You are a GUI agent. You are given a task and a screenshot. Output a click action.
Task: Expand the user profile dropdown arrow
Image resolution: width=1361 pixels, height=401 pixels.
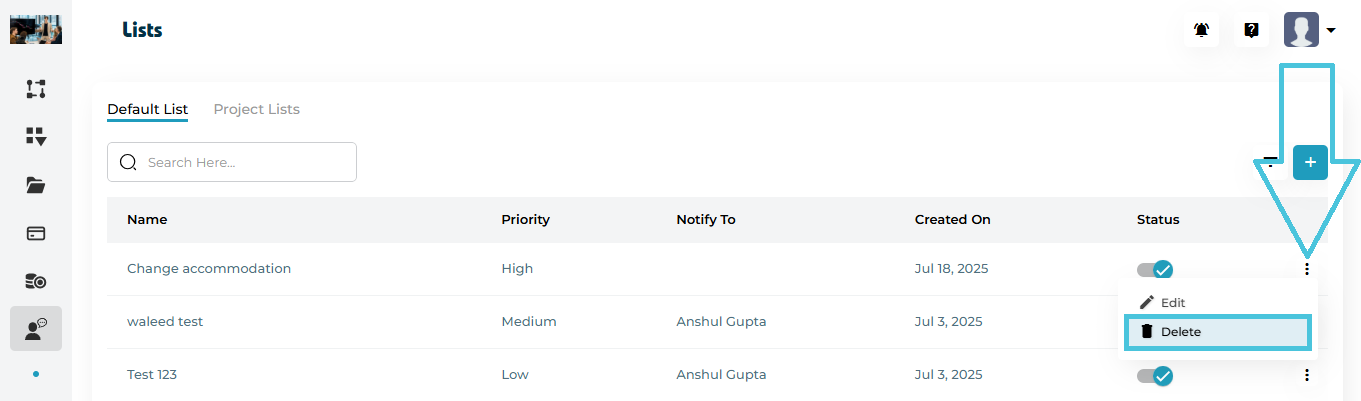pyautogui.click(x=1331, y=31)
